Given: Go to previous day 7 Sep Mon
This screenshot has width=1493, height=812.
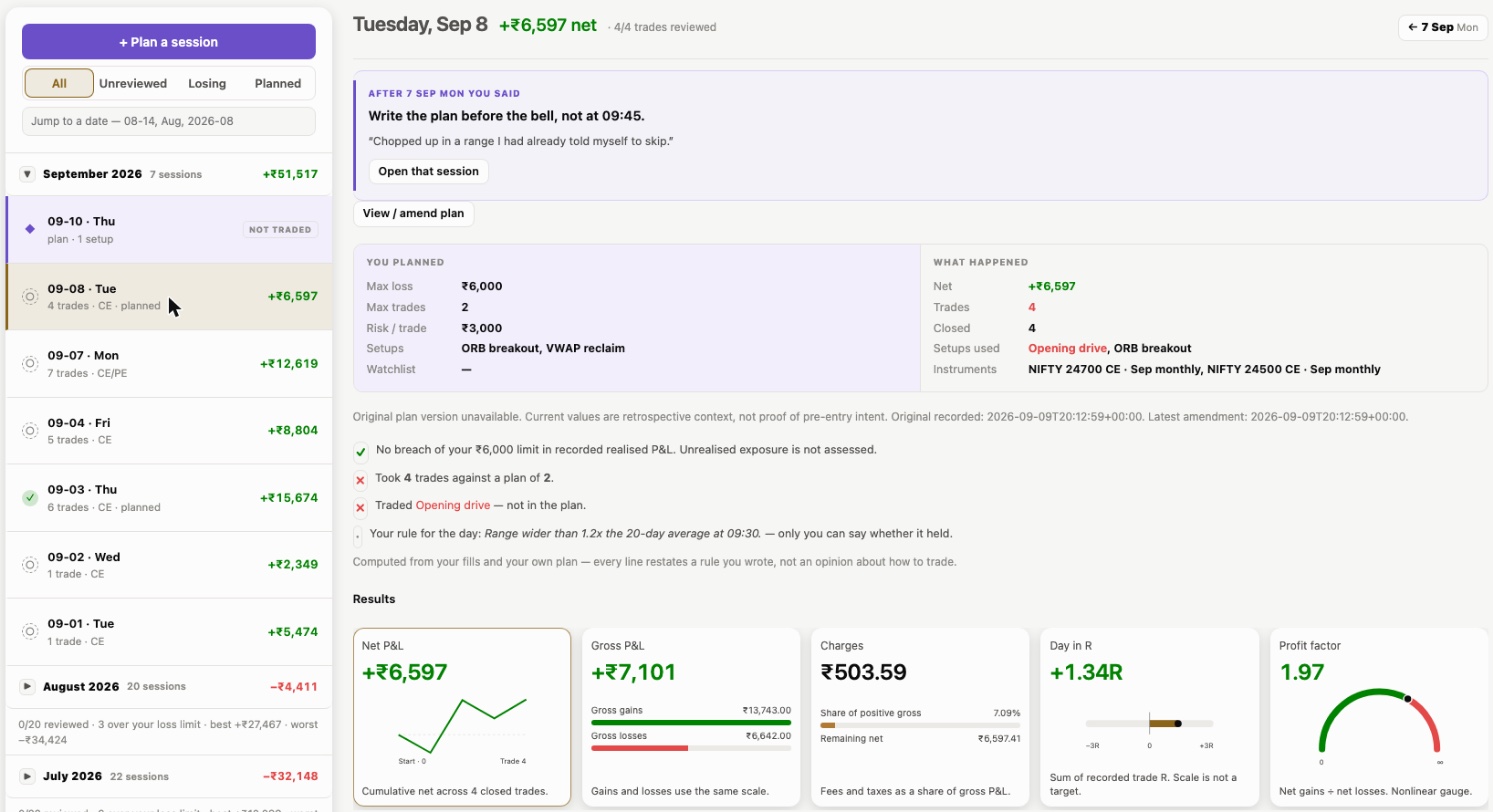Looking at the screenshot, I should click(1442, 27).
